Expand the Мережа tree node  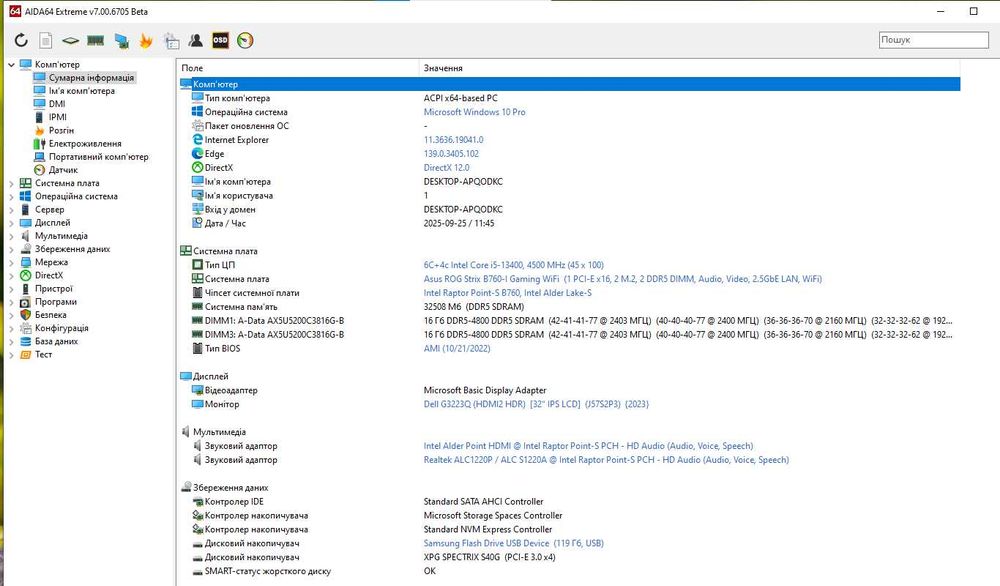pyautogui.click(x=11, y=263)
